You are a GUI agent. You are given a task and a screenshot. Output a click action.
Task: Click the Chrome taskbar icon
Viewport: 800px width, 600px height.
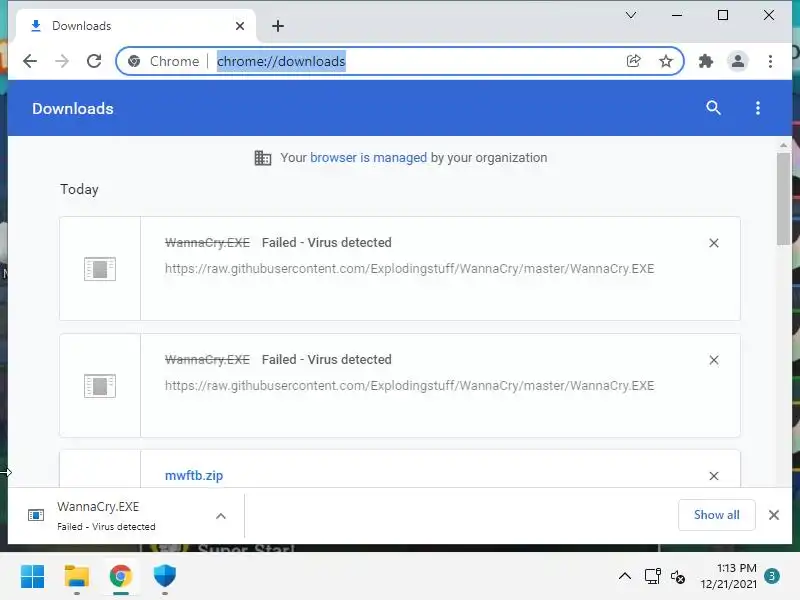coord(121,577)
